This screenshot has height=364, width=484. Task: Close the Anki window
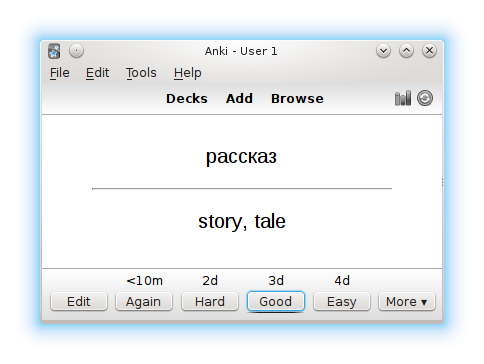point(429,51)
